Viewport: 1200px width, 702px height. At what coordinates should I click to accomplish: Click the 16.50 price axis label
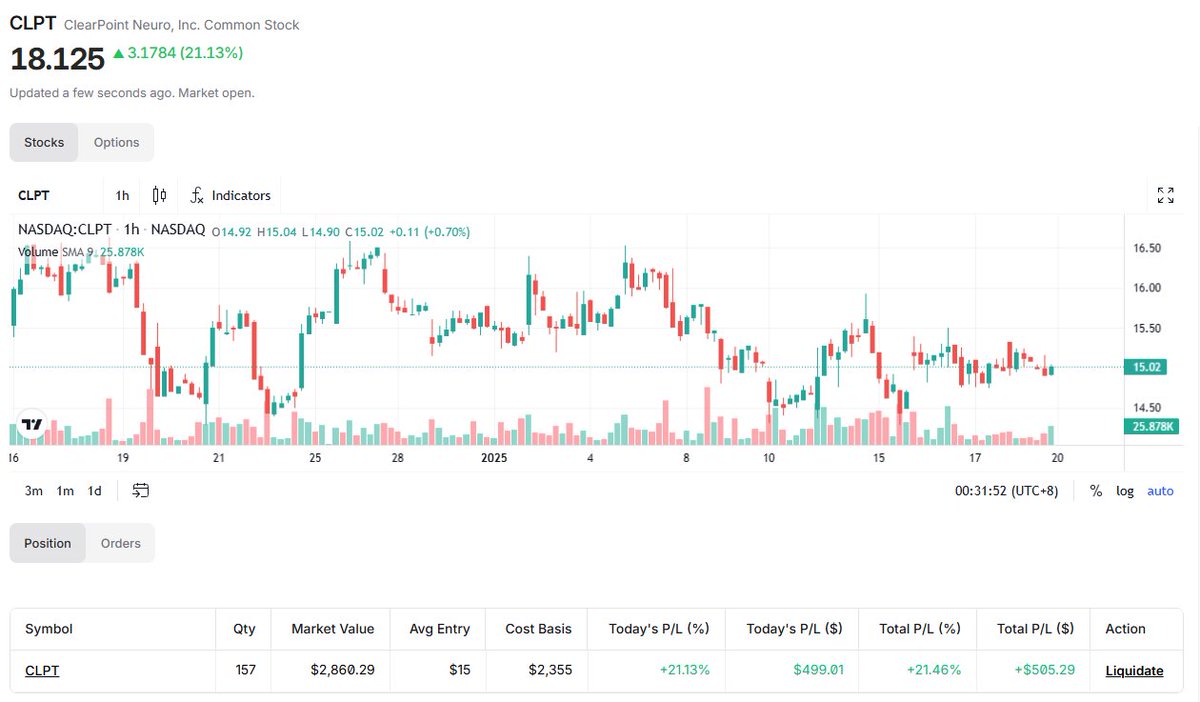click(1147, 248)
